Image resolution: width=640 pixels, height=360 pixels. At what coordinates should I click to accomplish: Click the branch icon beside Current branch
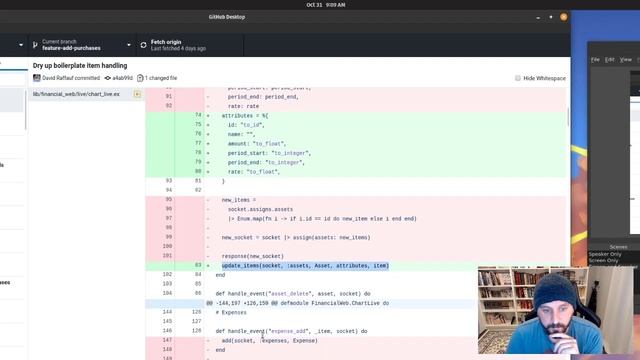point(35,45)
